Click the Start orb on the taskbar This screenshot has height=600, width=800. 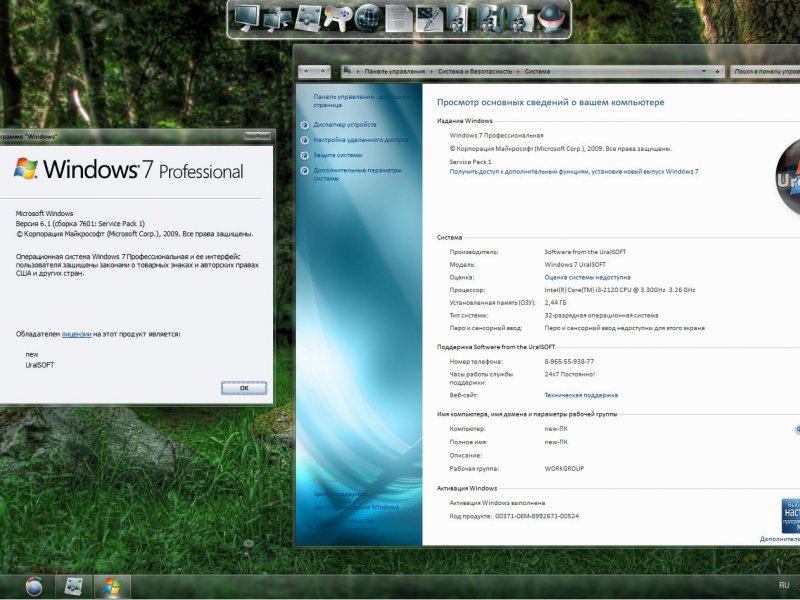34,586
